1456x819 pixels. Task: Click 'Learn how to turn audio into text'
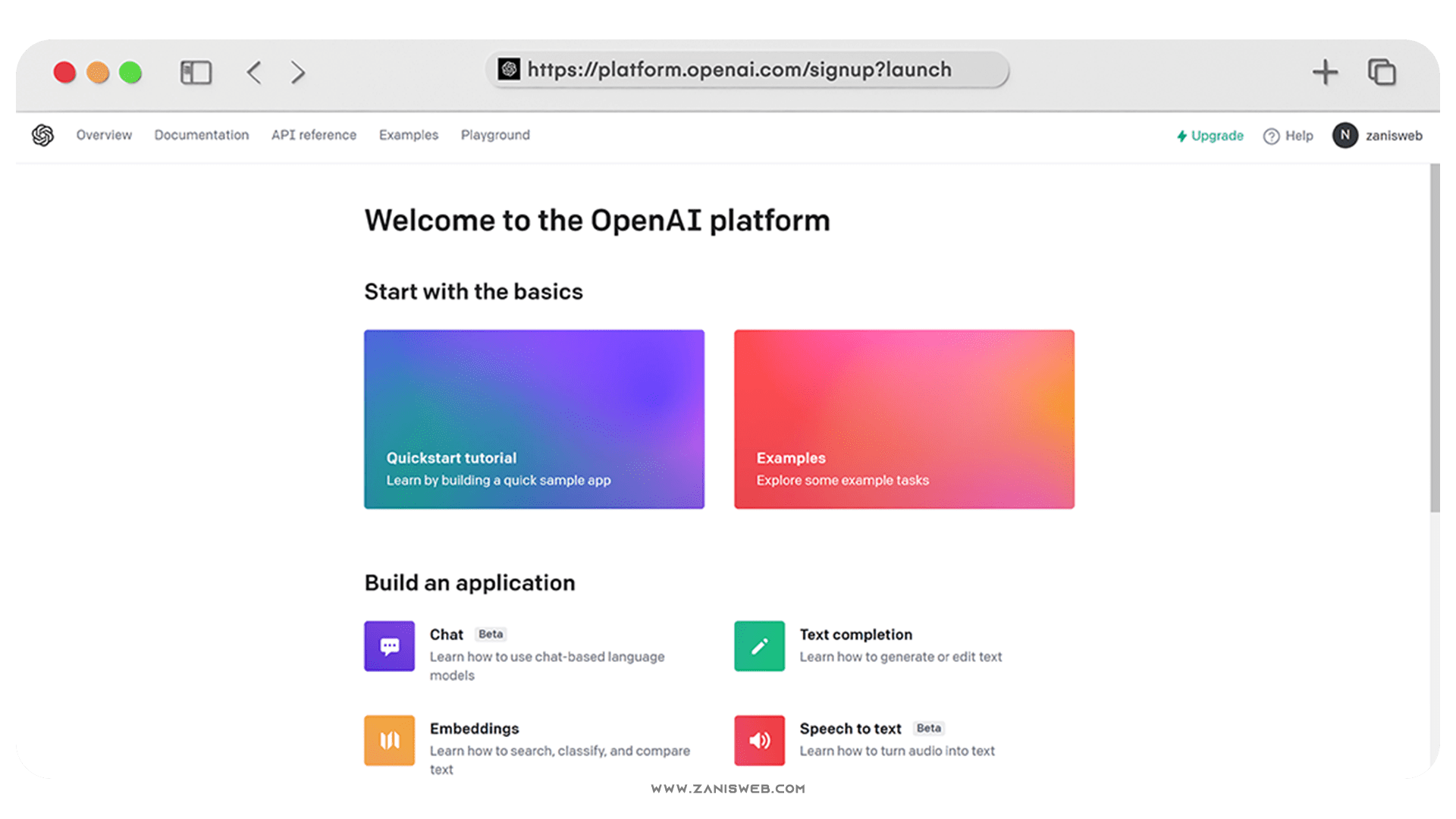point(897,751)
